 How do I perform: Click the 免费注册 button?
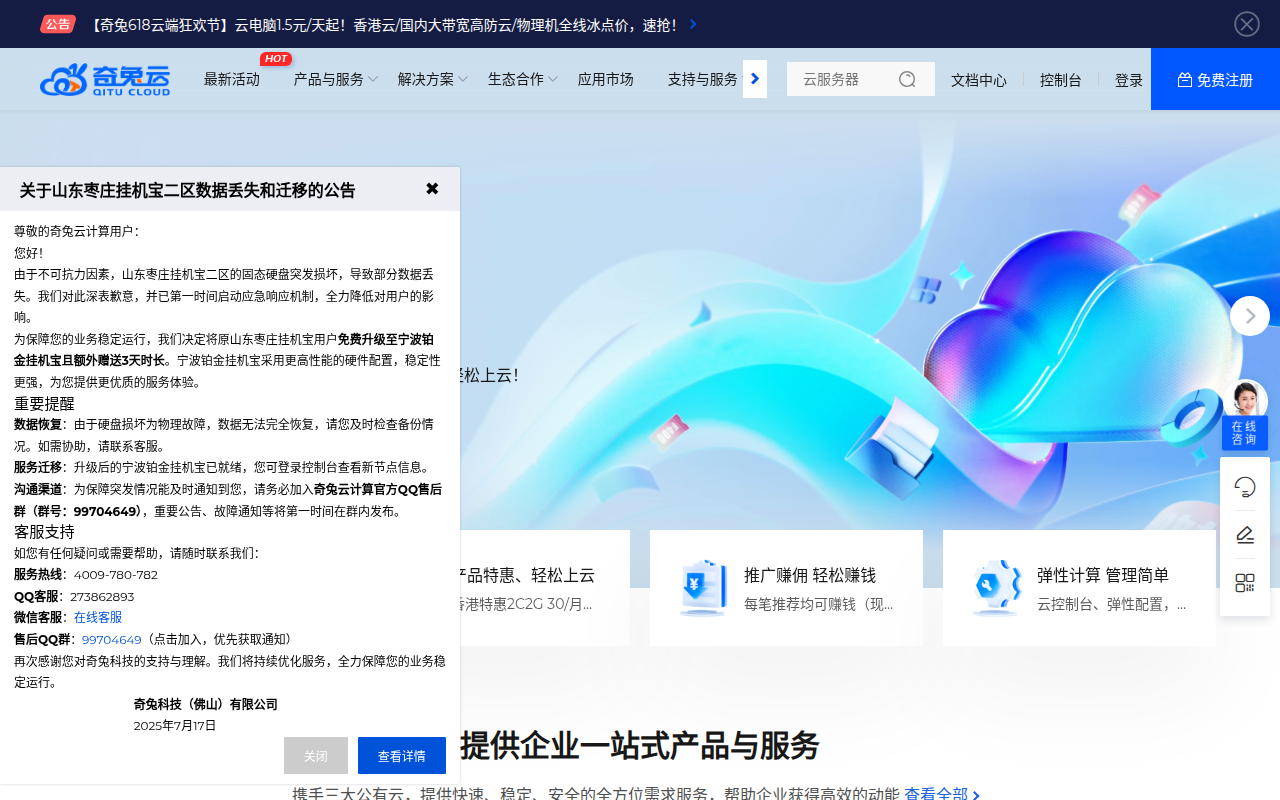1215,79
